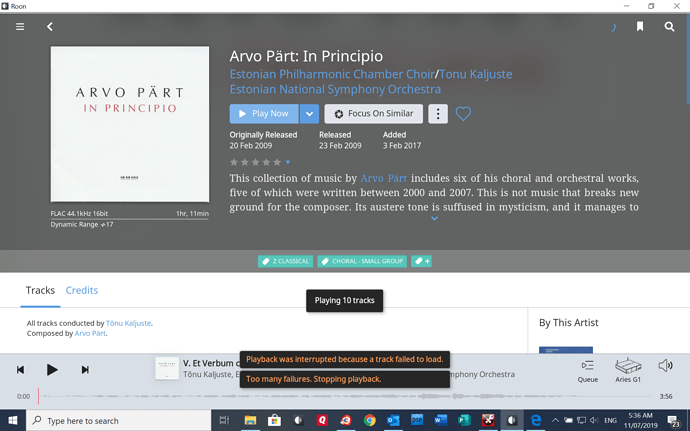Screen dimensions: 690x431
Task: Open the taskbar volume icon
Action: (594, 420)
